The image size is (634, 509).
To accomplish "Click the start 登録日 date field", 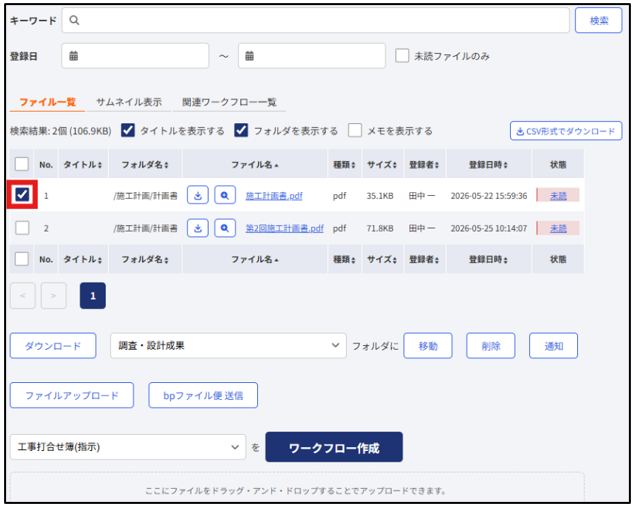I will [x=135, y=56].
